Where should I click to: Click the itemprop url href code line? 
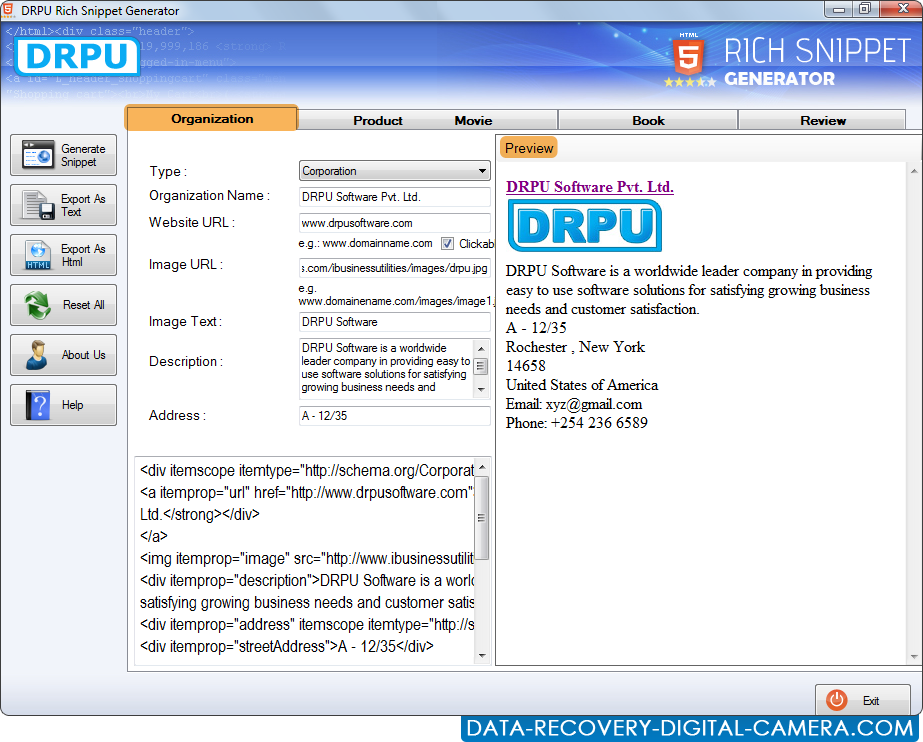click(307, 493)
